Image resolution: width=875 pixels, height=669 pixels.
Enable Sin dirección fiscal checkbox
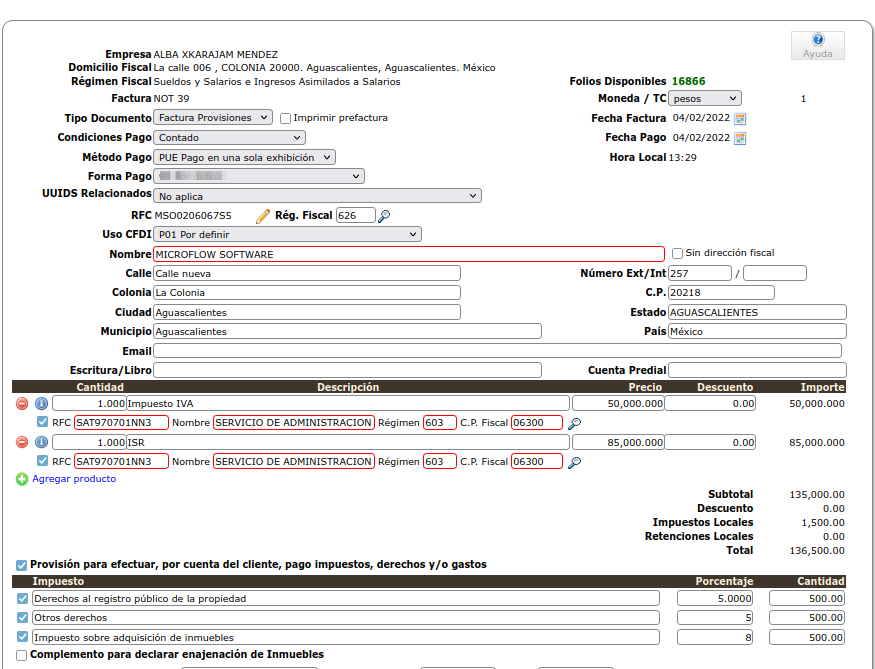[x=677, y=253]
